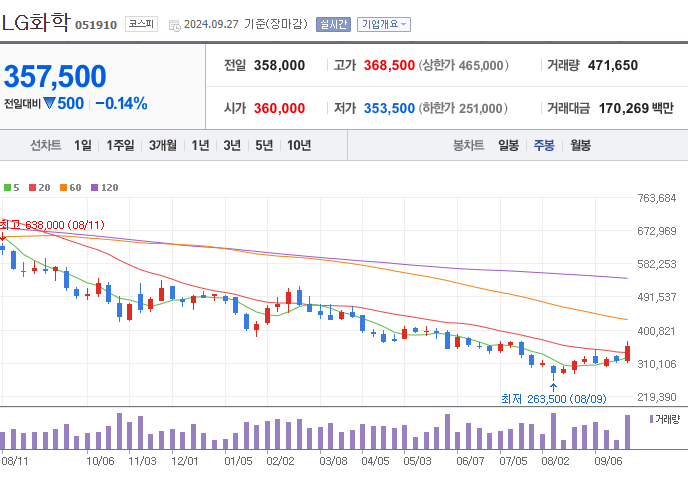The height and width of the screenshot is (482, 688).
Task: Select the 1년 line chart tab
Action: [x=200, y=145]
